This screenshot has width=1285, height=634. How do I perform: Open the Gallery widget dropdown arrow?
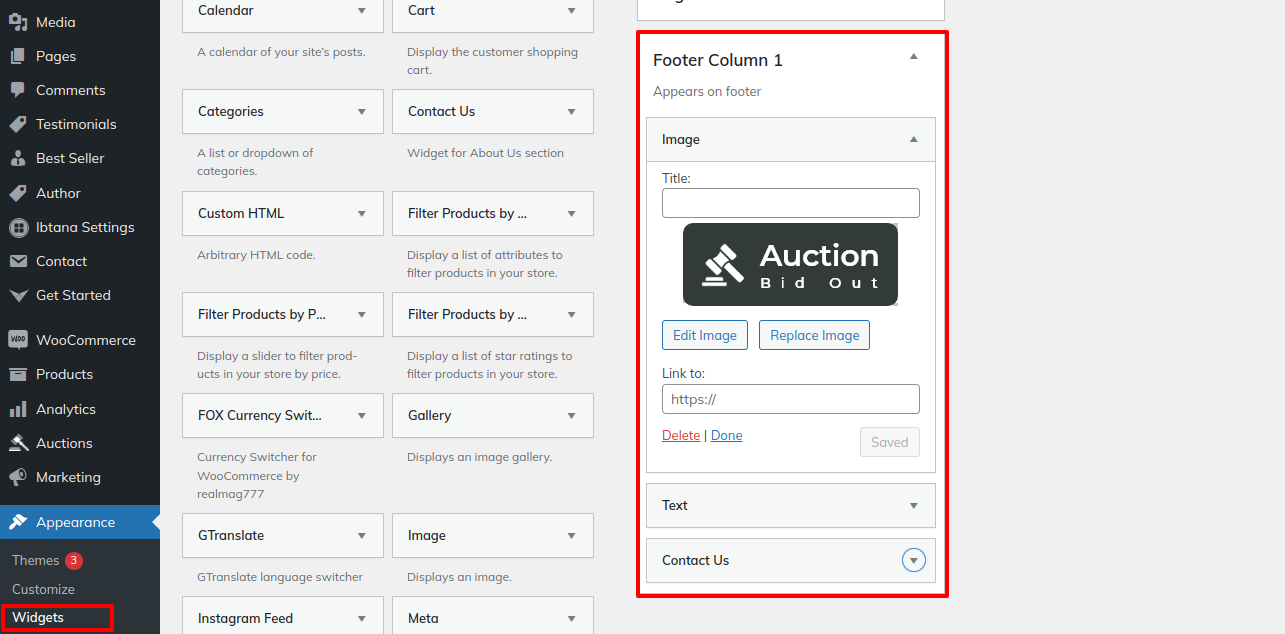click(572, 416)
